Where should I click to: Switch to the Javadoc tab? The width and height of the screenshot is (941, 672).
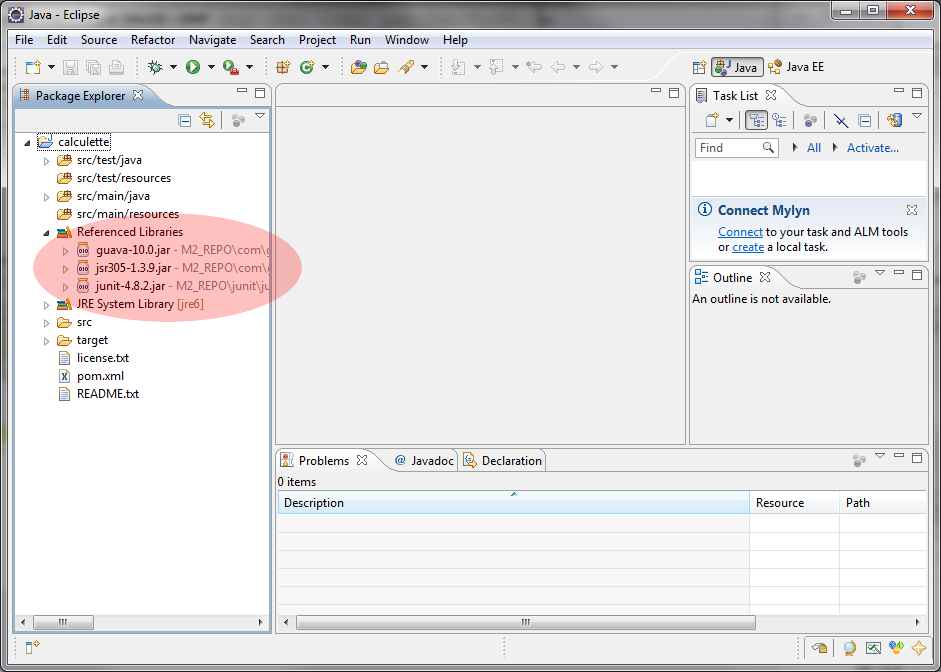[424, 461]
